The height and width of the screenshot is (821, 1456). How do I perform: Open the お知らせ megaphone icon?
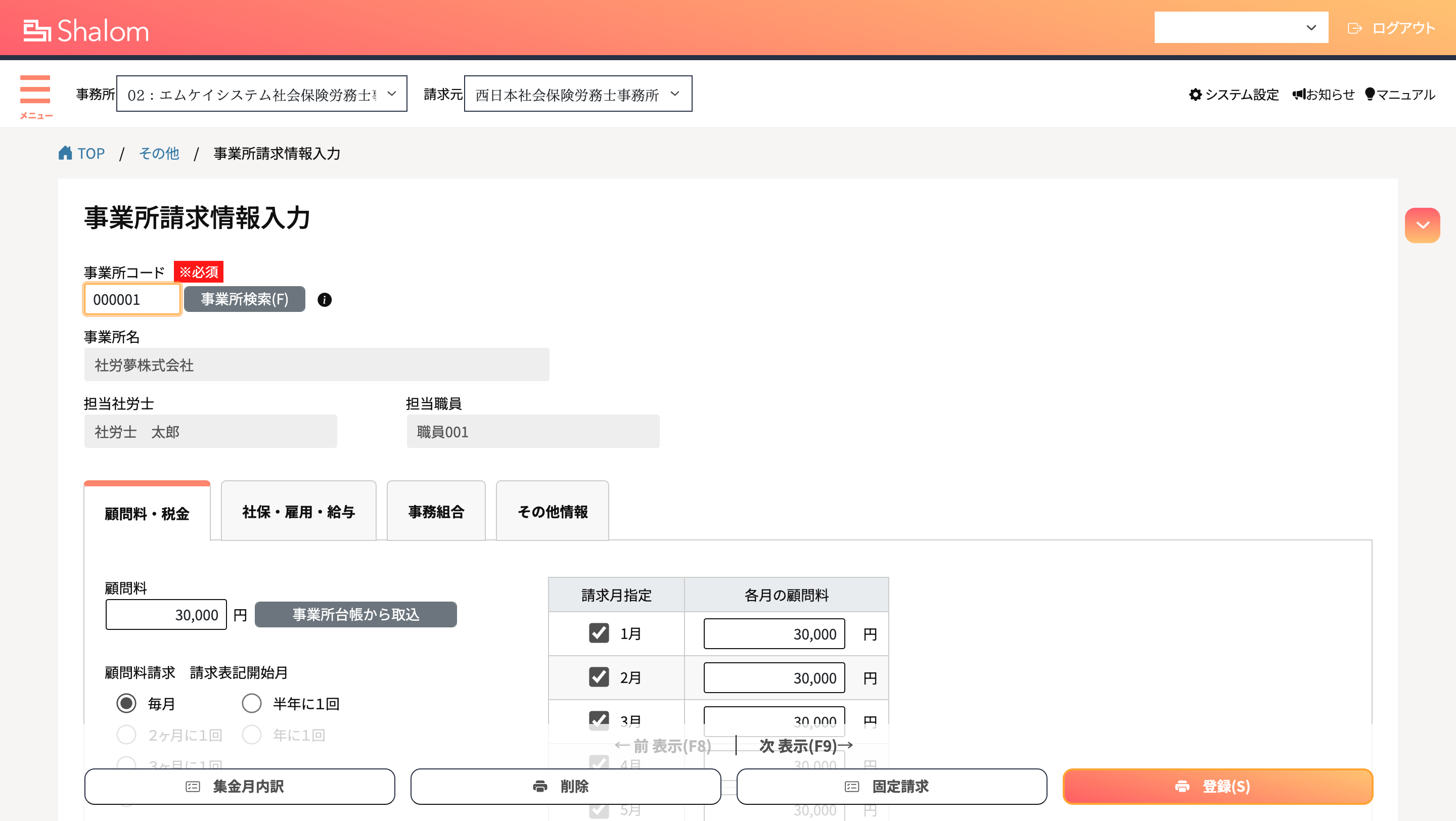[x=1298, y=94]
